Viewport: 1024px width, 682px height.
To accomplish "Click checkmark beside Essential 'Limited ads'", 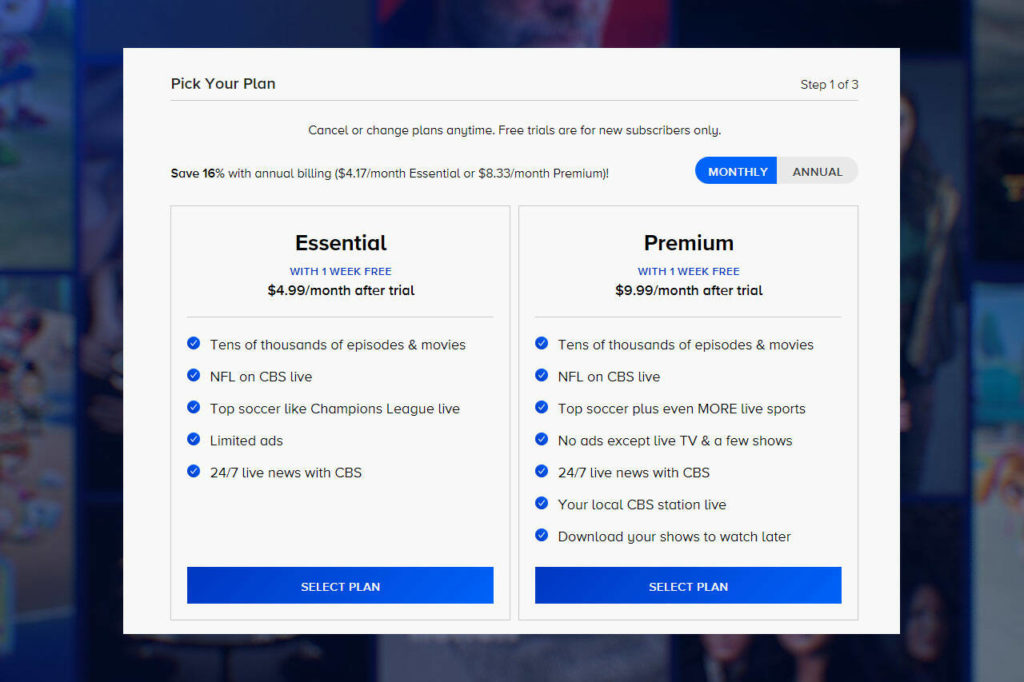I will point(194,440).
